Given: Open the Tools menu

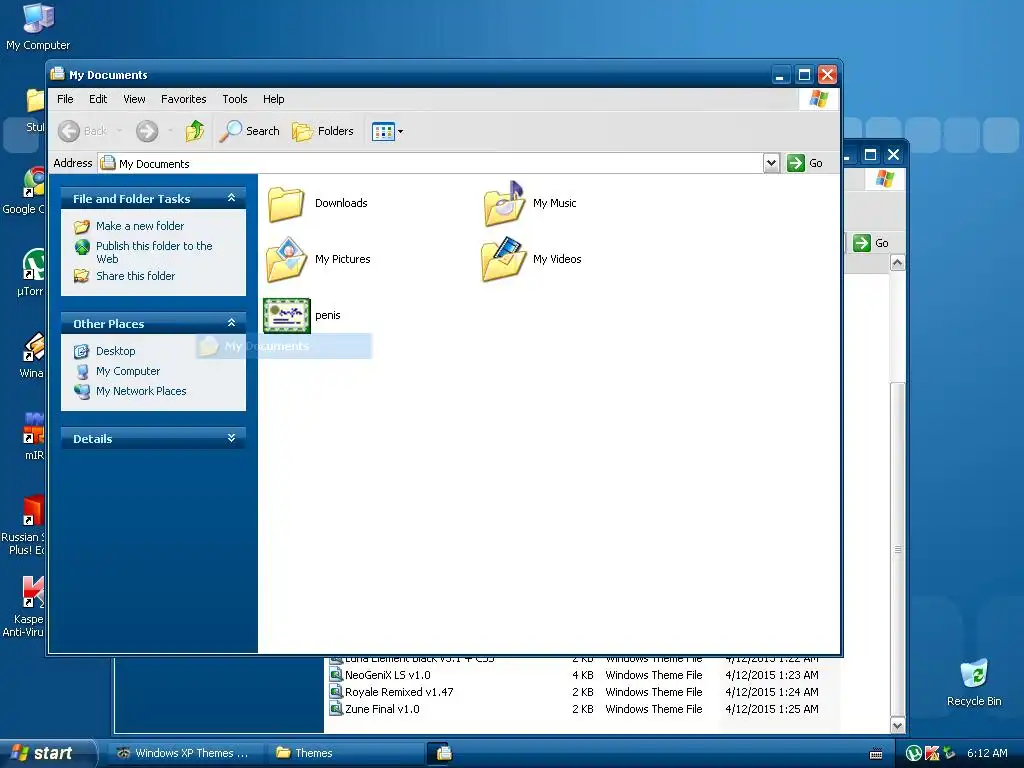Looking at the screenshot, I should point(234,99).
